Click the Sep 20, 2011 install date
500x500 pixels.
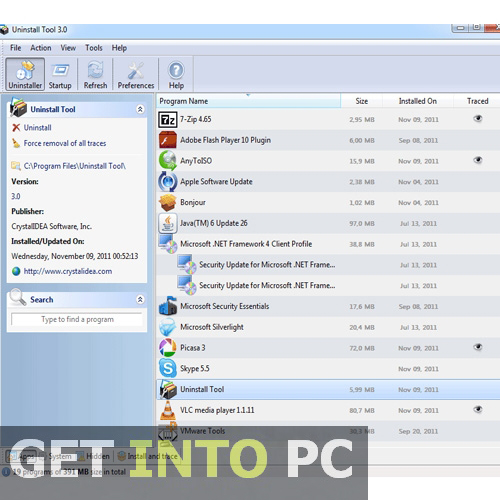tap(418, 431)
